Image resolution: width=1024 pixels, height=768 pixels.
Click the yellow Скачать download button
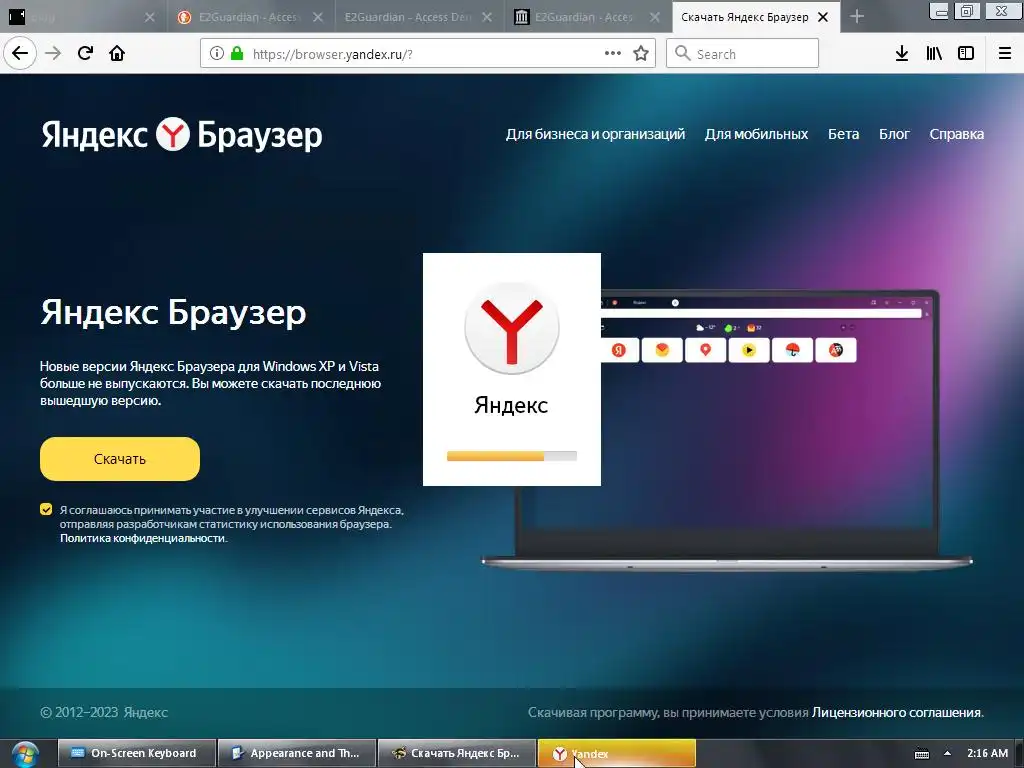[x=120, y=459]
